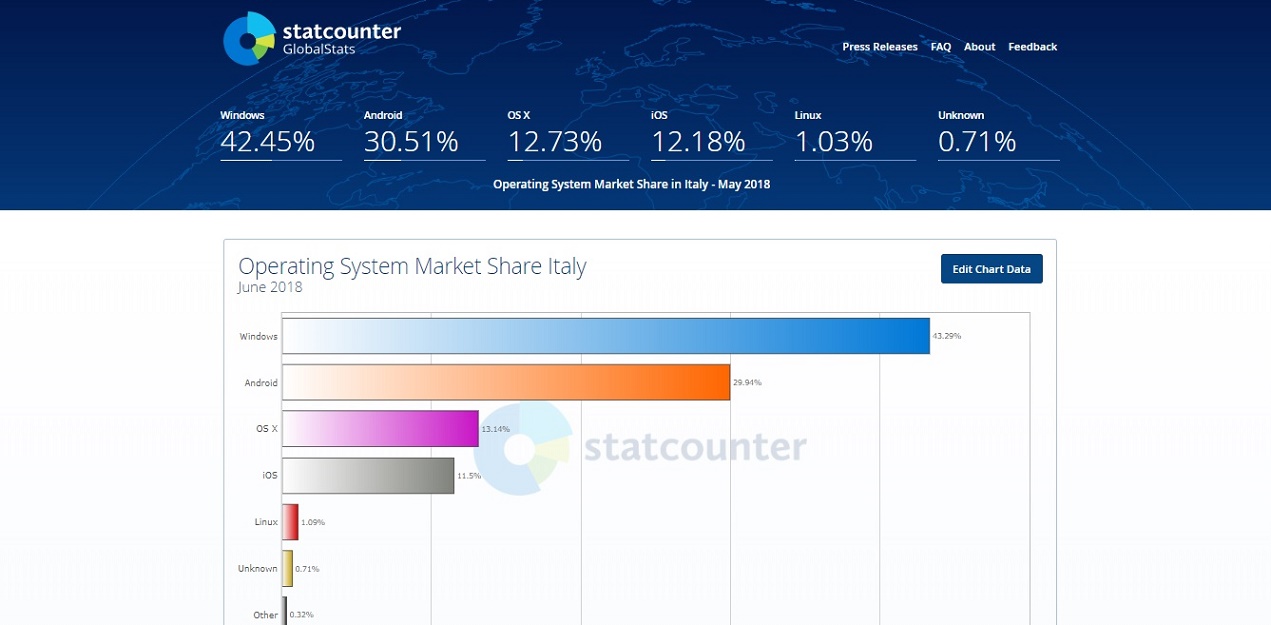Go to the About page
This screenshot has height=625, width=1271.
point(980,47)
